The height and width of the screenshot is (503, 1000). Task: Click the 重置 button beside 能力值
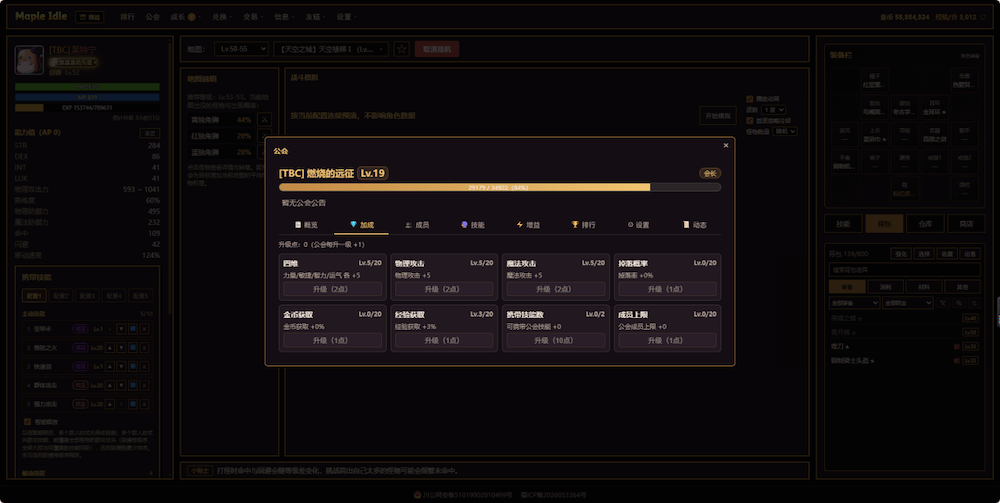150,133
